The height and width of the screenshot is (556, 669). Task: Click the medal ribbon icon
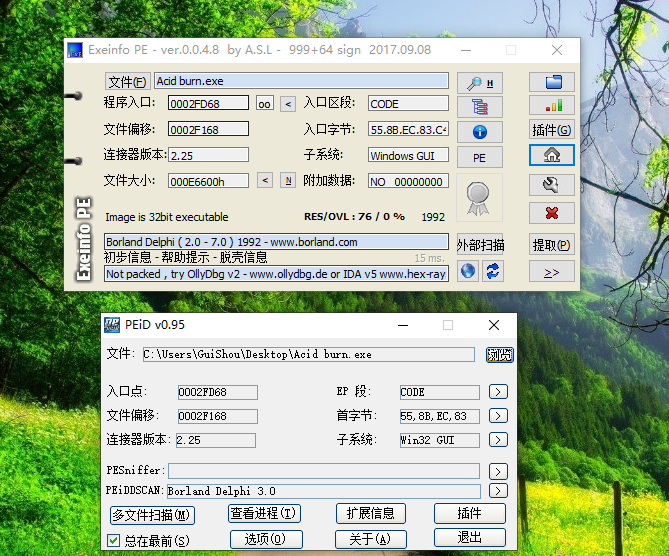tap(478, 198)
